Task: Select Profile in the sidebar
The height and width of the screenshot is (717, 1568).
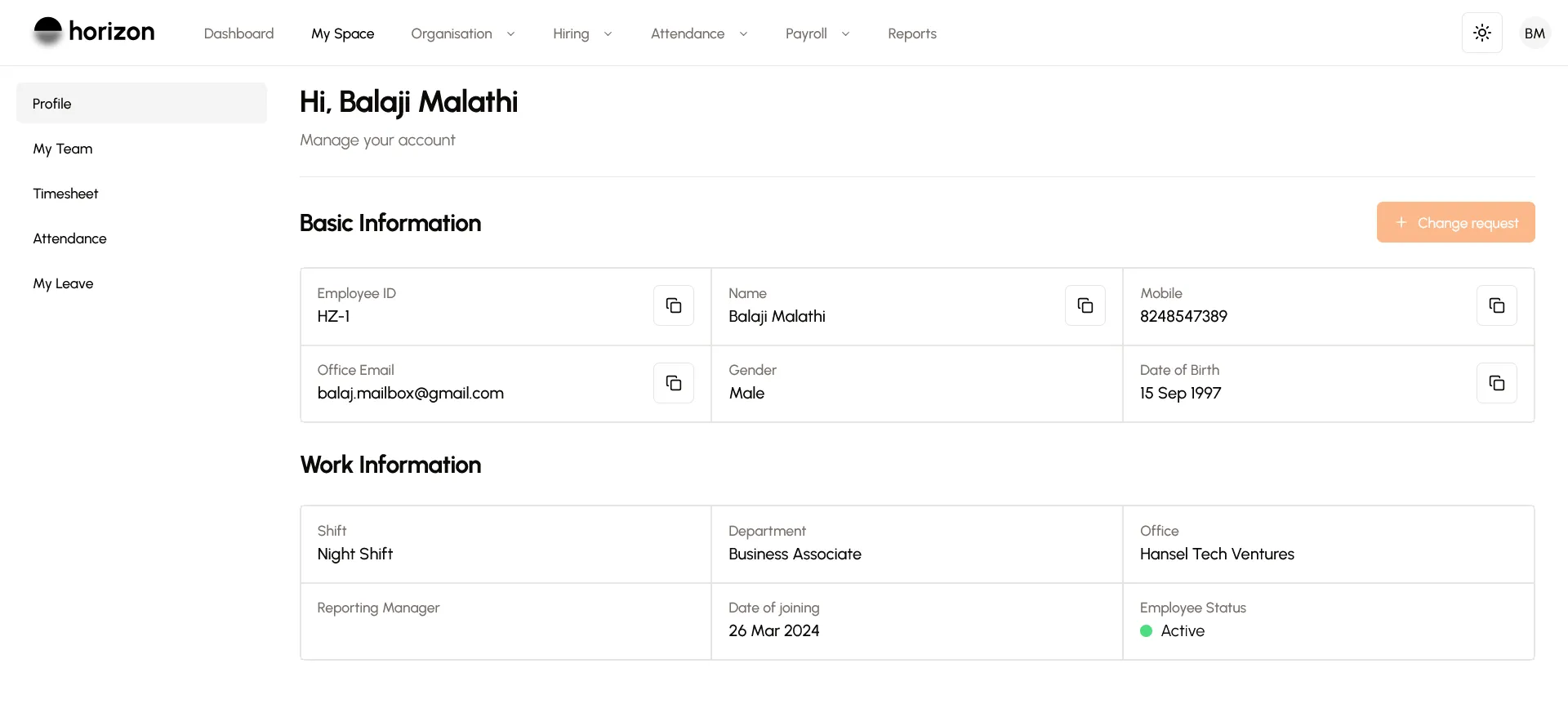Action: point(141,103)
